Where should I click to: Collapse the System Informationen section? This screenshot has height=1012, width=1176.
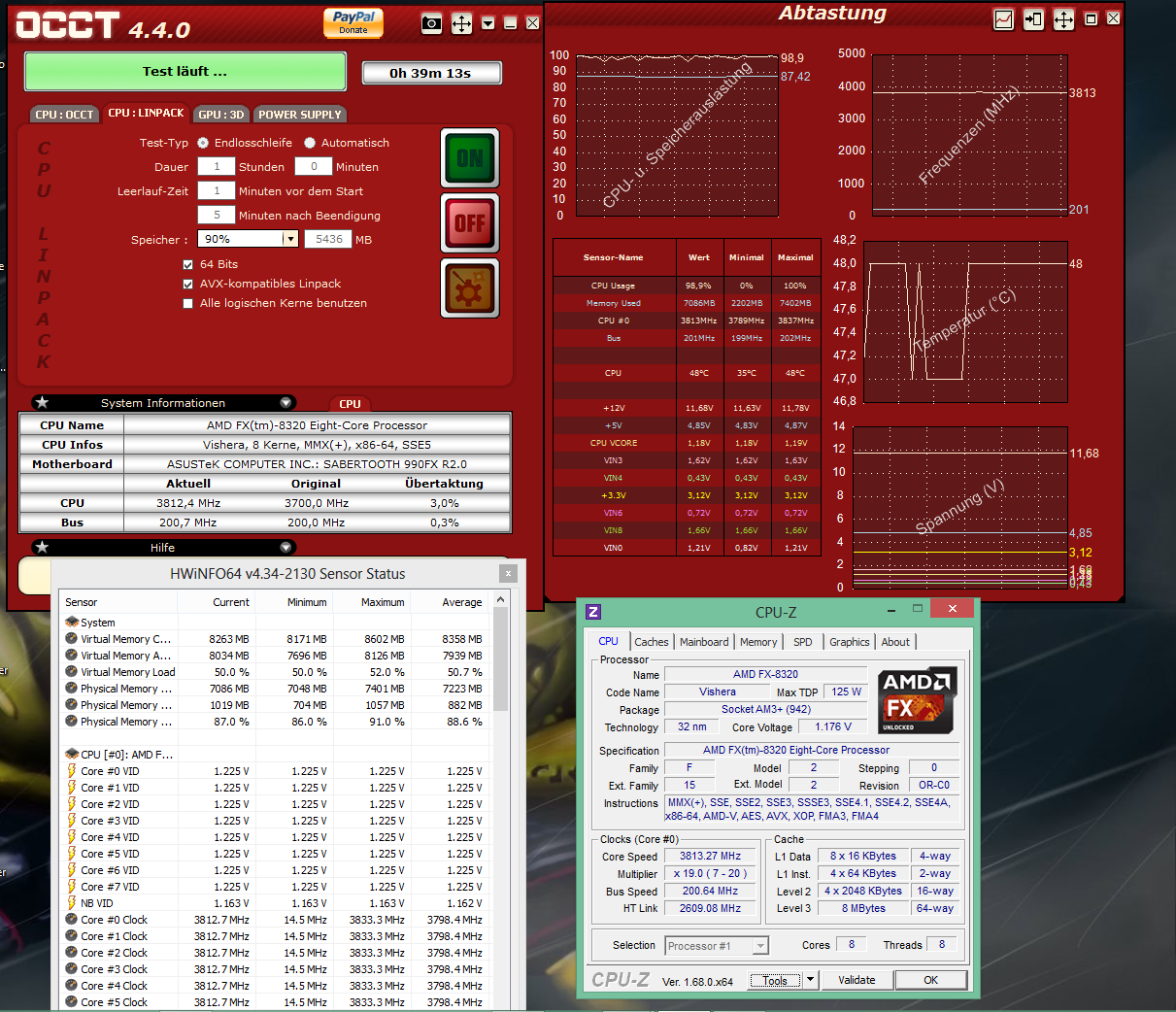click(x=286, y=403)
